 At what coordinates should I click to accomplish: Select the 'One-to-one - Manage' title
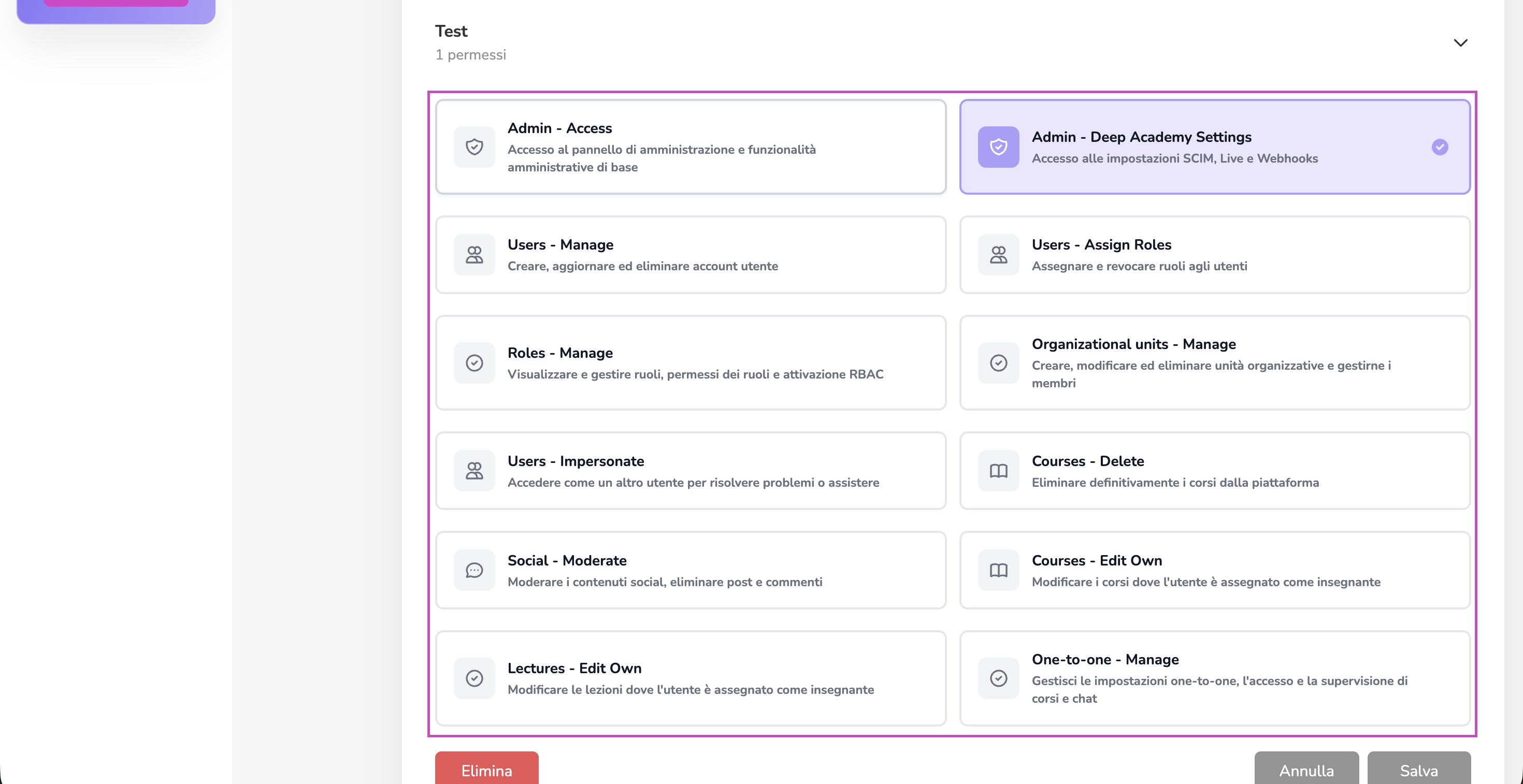click(1105, 659)
